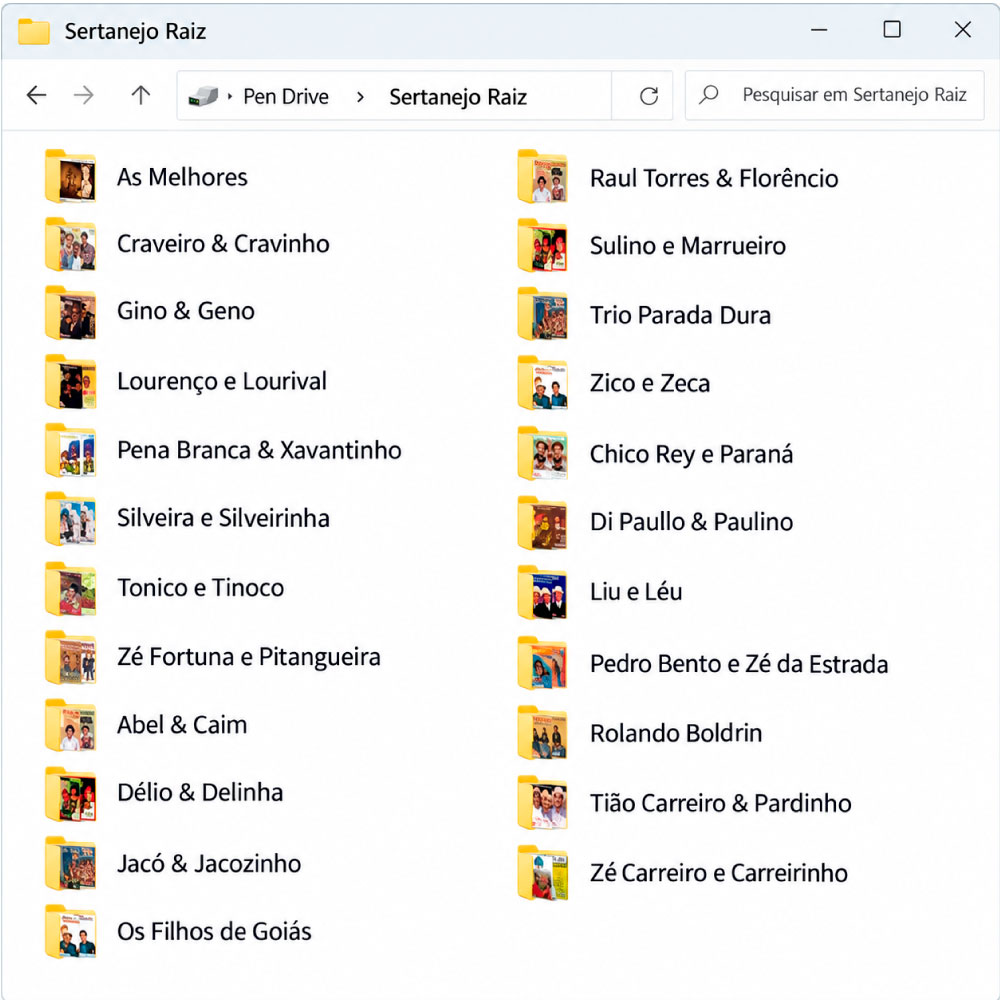This screenshot has height=1000, width=1000.
Task: Refresh the Sertanejo Raiz folder
Action: pos(649,96)
